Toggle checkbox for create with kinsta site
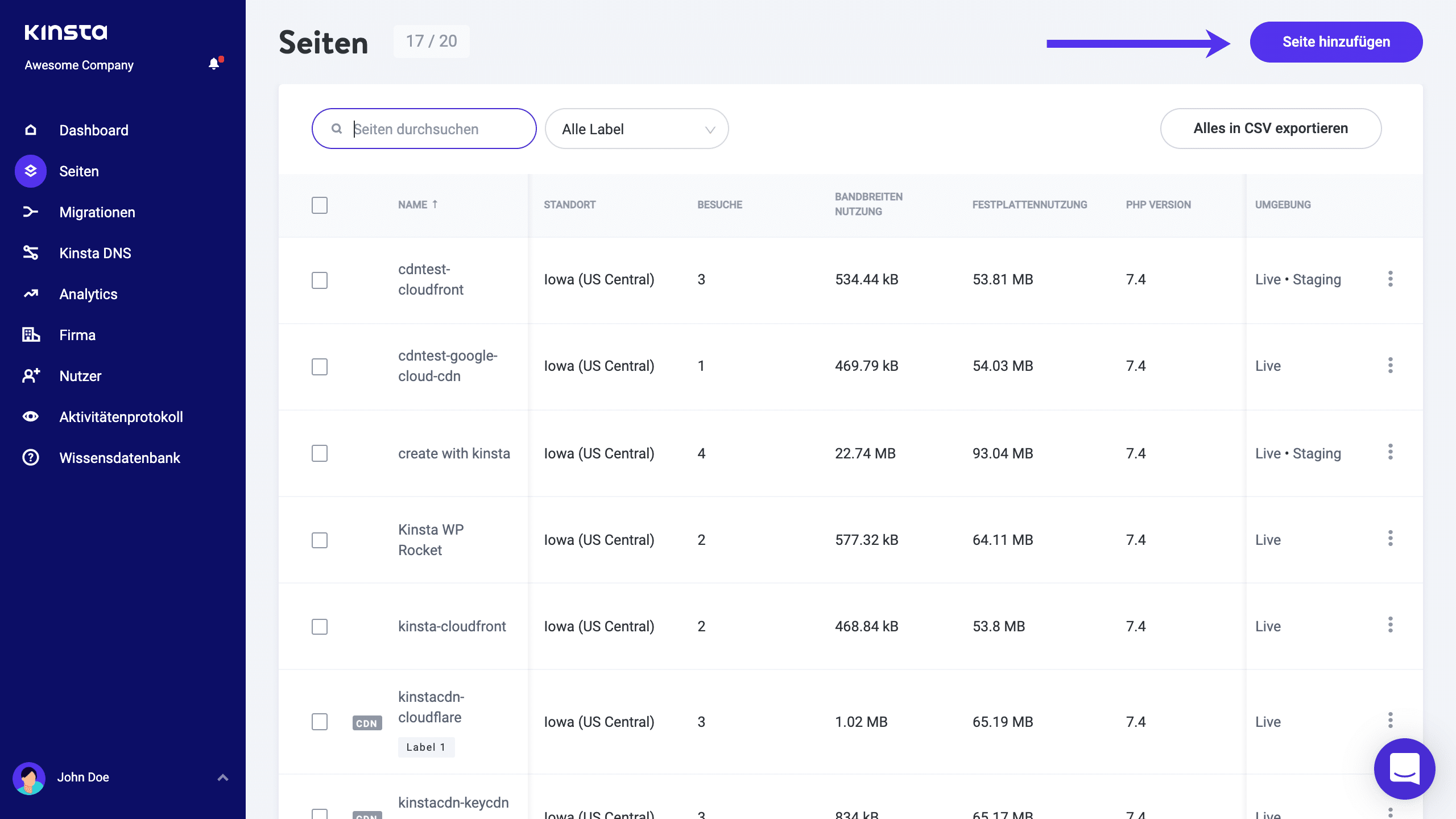The width and height of the screenshot is (1456, 819). (320, 454)
